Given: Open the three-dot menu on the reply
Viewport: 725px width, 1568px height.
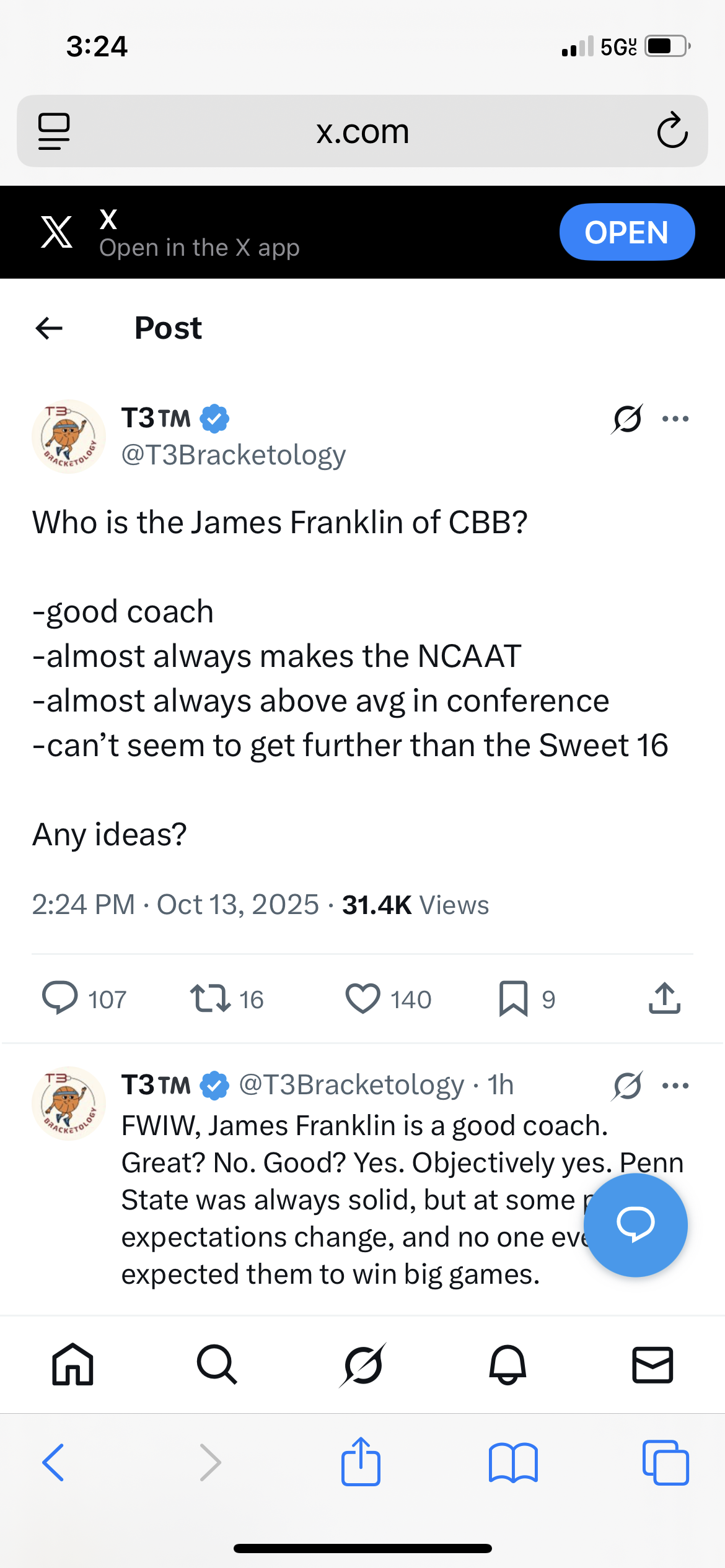Looking at the screenshot, I should [x=675, y=1086].
